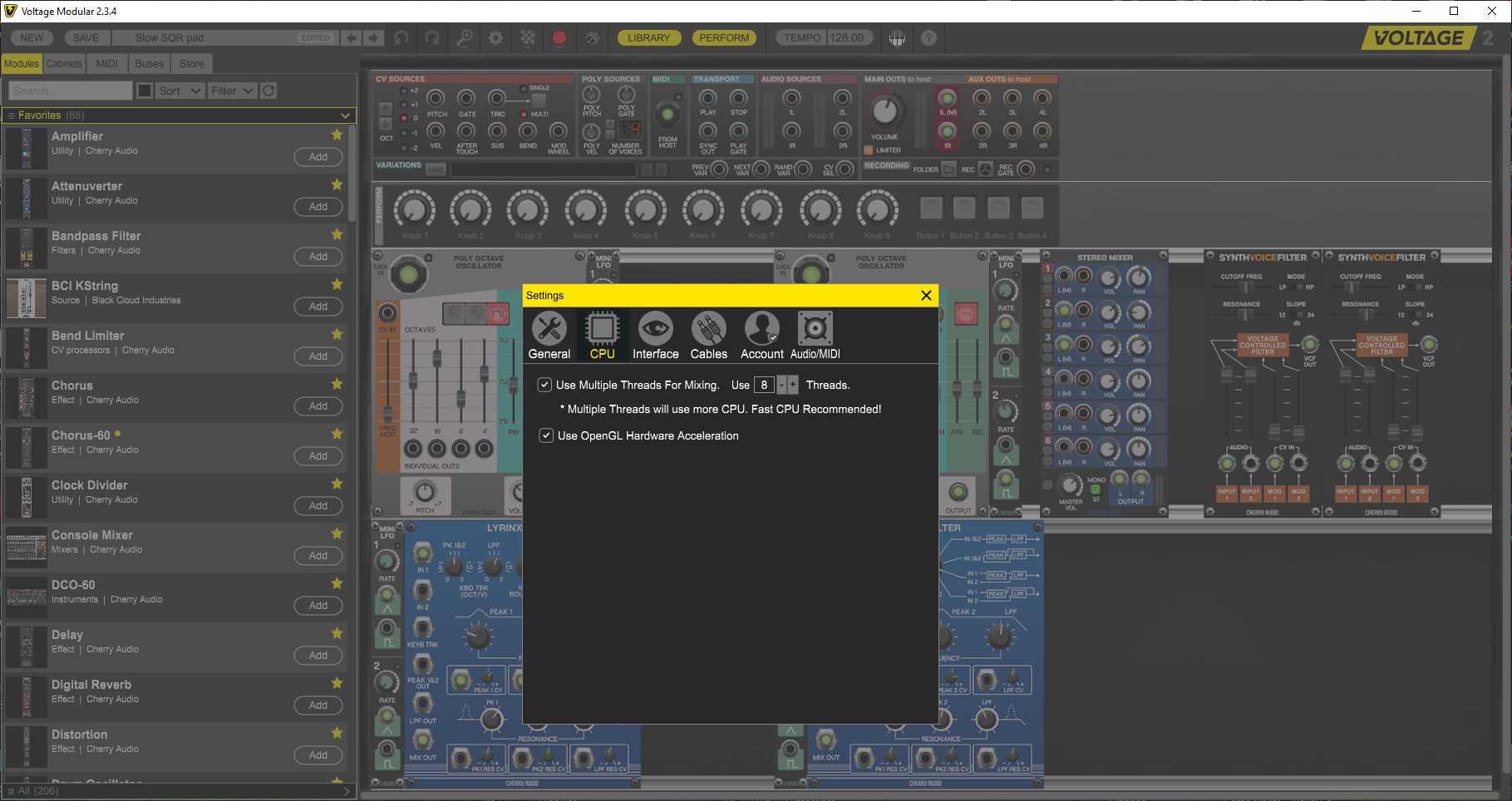Load the next preset with right arrow
Image resolution: width=1512 pixels, height=801 pixels.
[374, 38]
